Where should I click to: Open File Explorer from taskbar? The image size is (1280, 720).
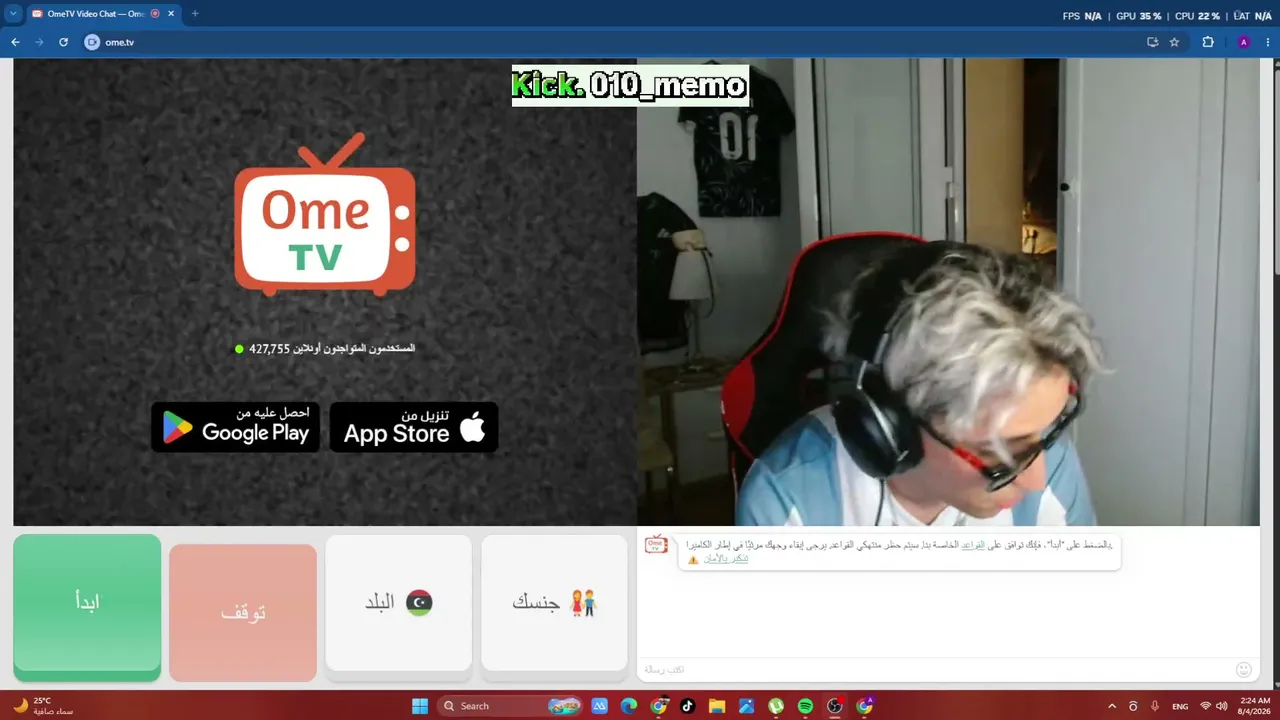(717, 706)
